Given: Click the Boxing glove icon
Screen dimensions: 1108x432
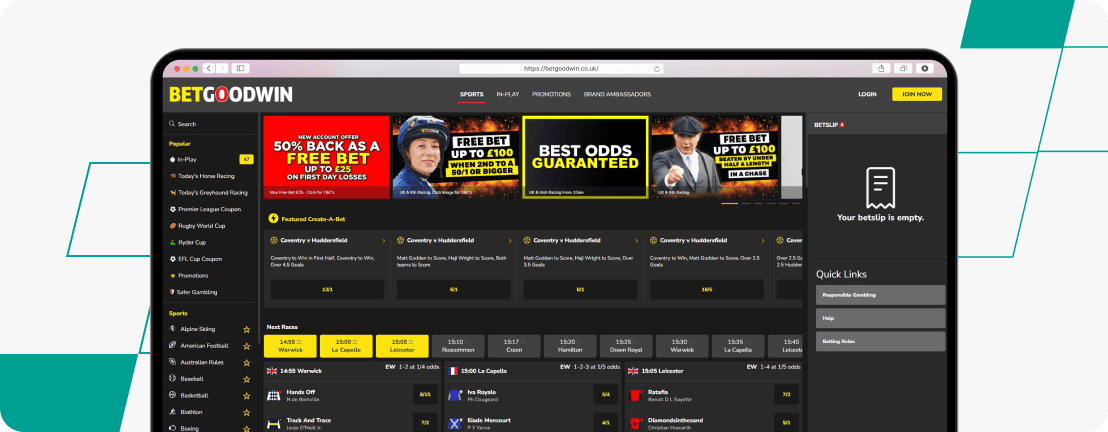Looking at the screenshot, I should pyautogui.click(x=172, y=428).
